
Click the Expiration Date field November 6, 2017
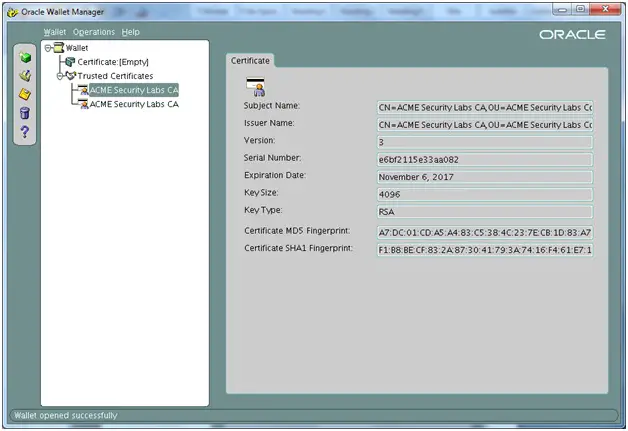485,177
